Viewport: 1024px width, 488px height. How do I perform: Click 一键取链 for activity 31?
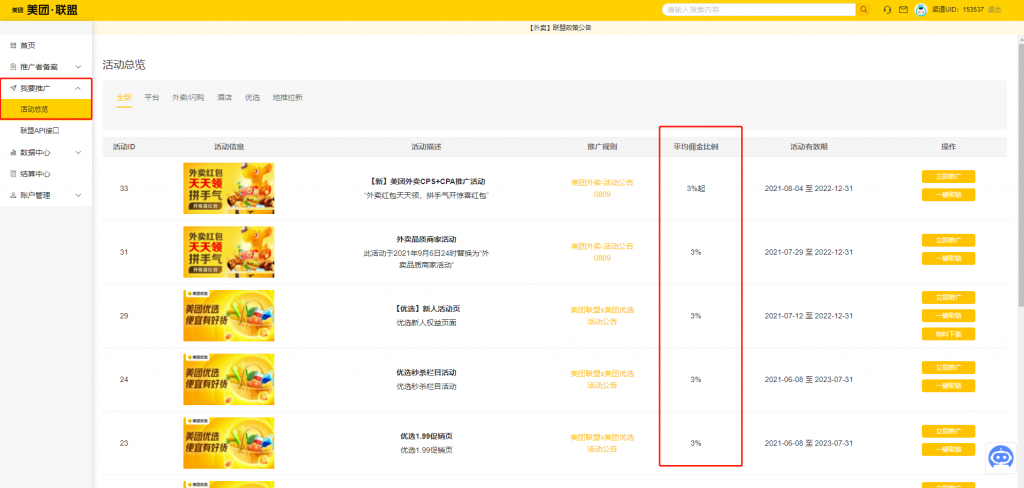[948, 259]
